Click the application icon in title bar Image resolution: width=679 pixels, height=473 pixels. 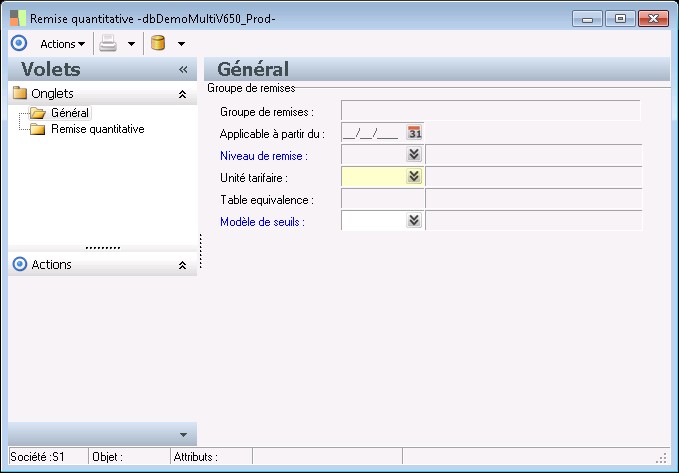pyautogui.click(x=18, y=19)
